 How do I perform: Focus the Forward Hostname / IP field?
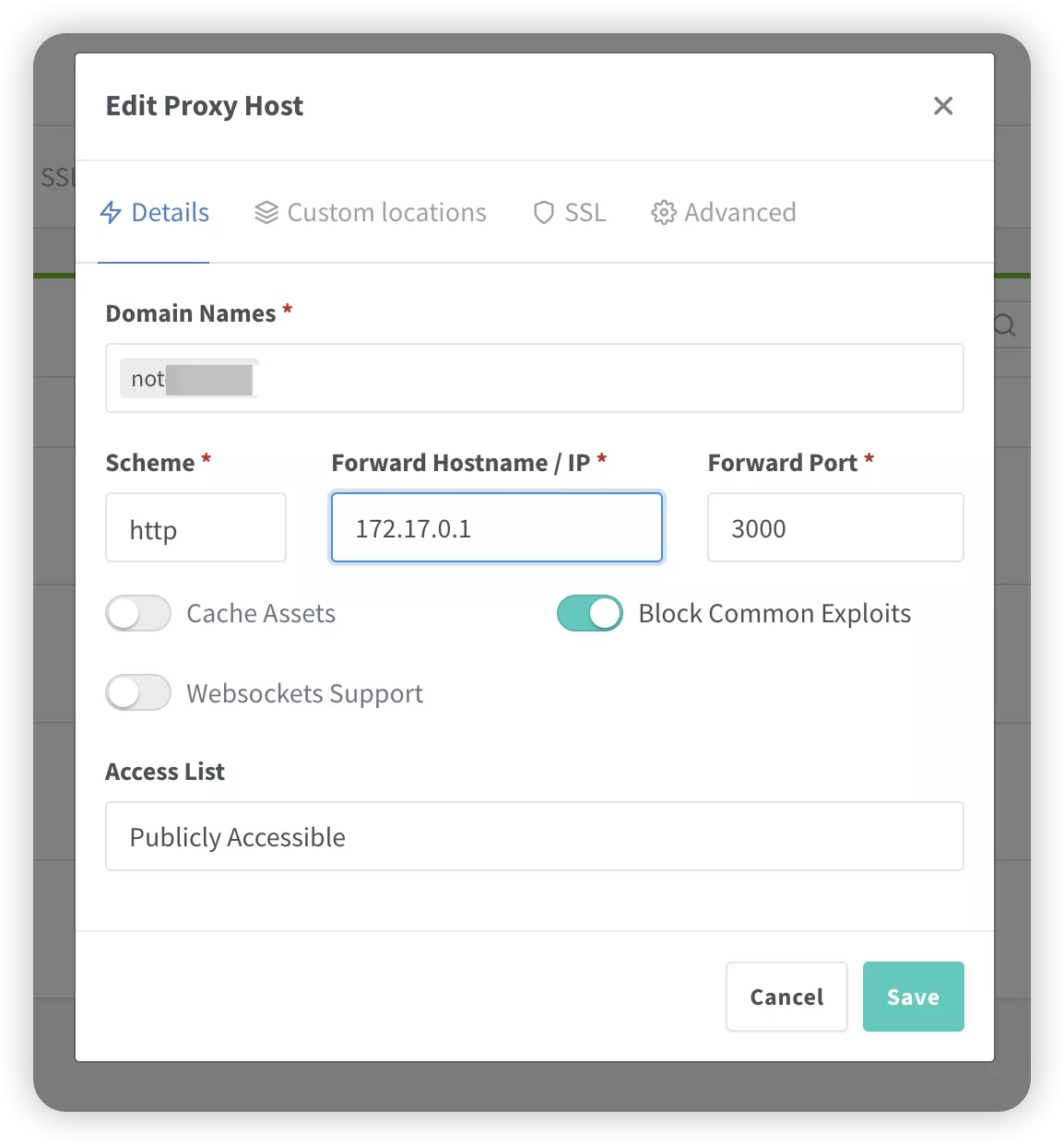(497, 527)
